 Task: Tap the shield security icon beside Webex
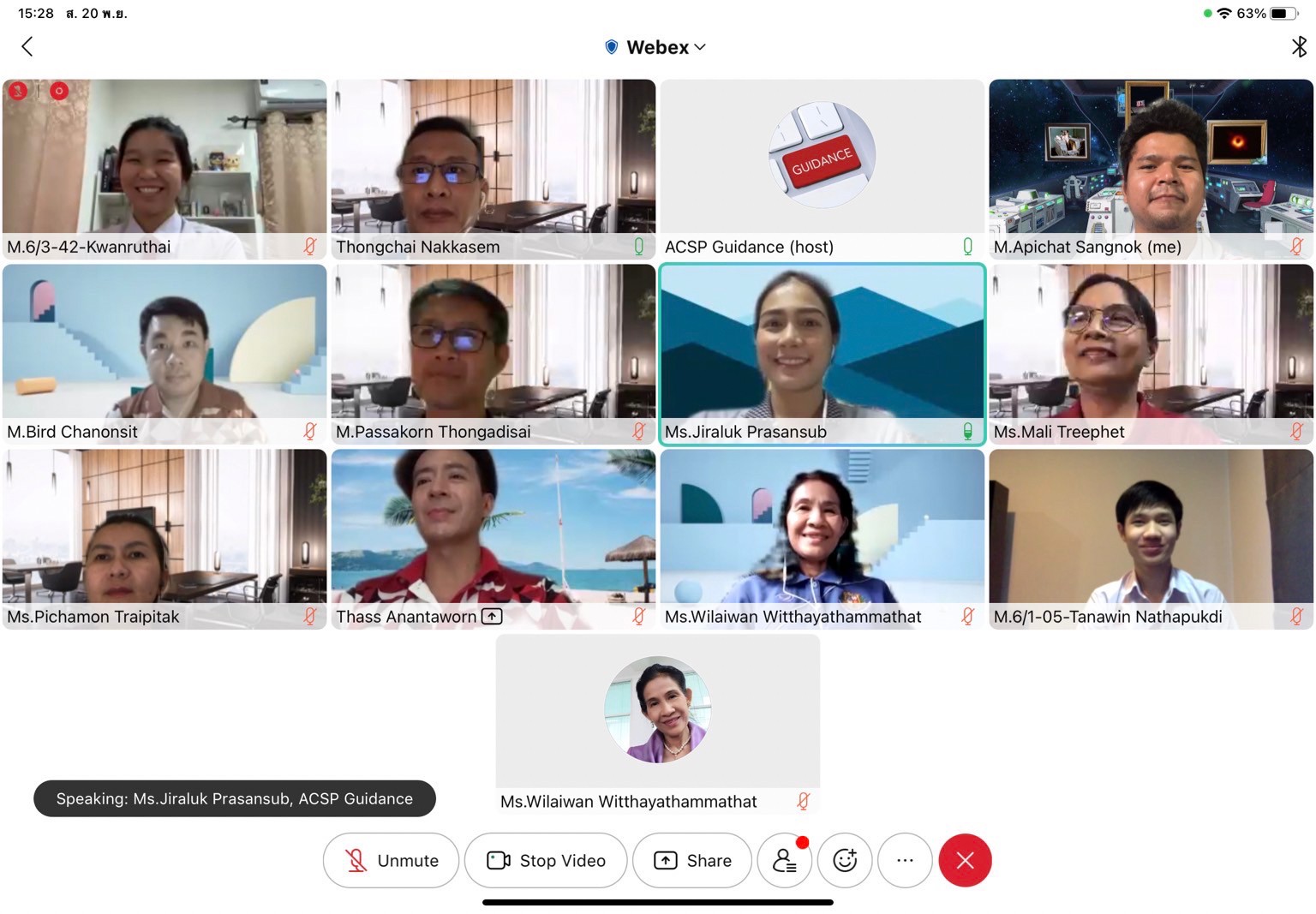click(x=611, y=47)
